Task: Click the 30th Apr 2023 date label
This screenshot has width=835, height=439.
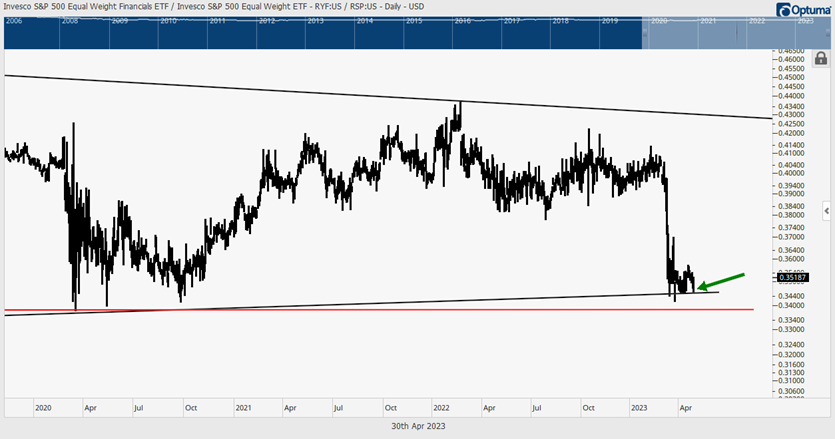Action: click(x=418, y=426)
